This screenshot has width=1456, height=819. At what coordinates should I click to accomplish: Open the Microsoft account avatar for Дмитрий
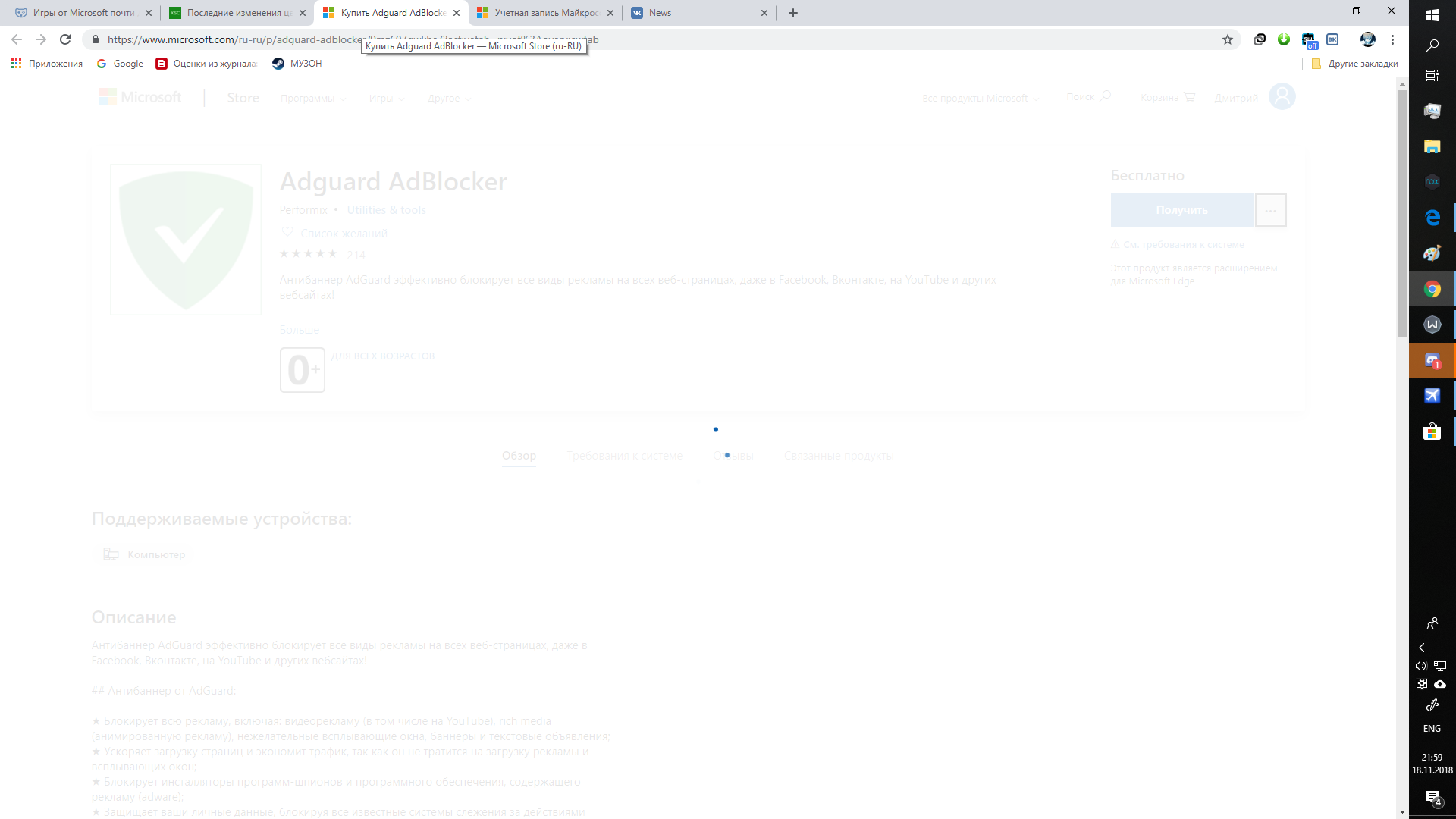1282,96
